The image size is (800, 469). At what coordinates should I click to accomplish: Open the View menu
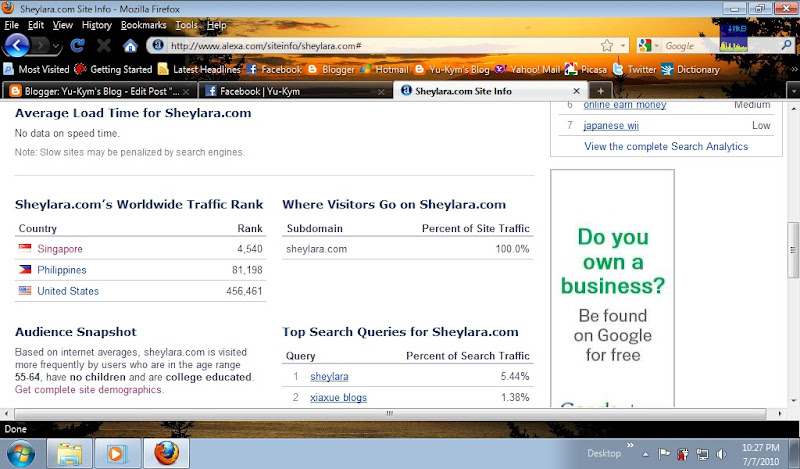click(x=62, y=25)
